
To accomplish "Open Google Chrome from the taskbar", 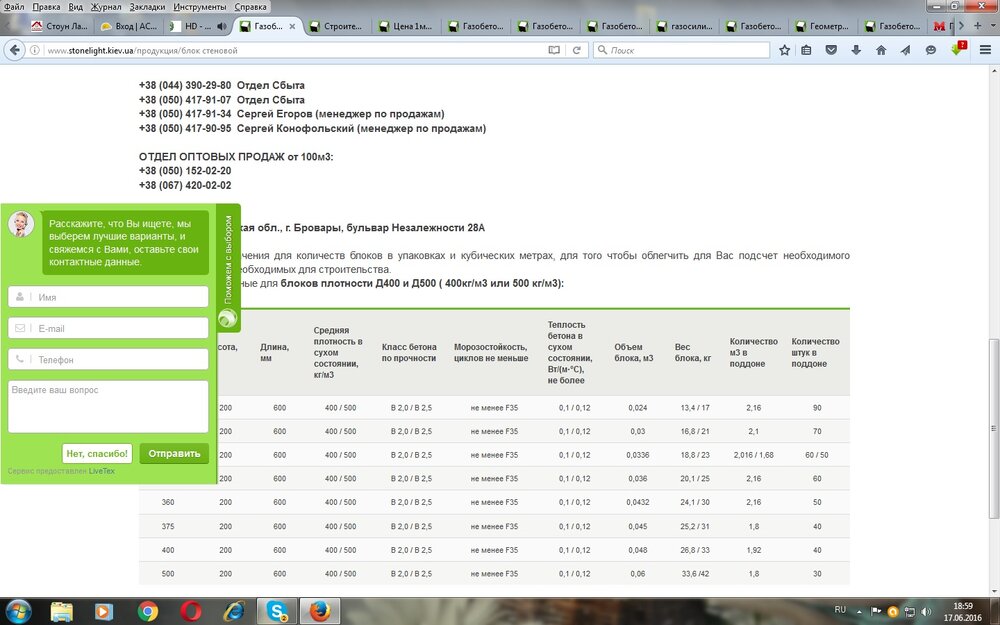I will click(x=147, y=610).
